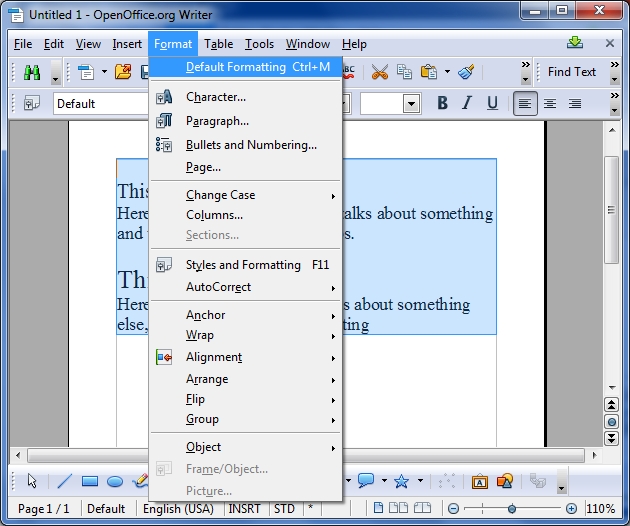Choose Default Formatting from Format menu
Viewport: 630px width, 526px height.
245,67
